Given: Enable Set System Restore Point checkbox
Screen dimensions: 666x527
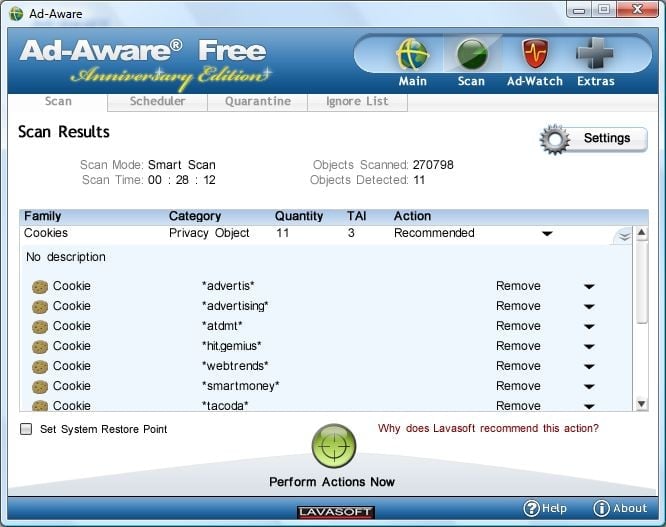Looking at the screenshot, I should pyautogui.click(x=26, y=429).
